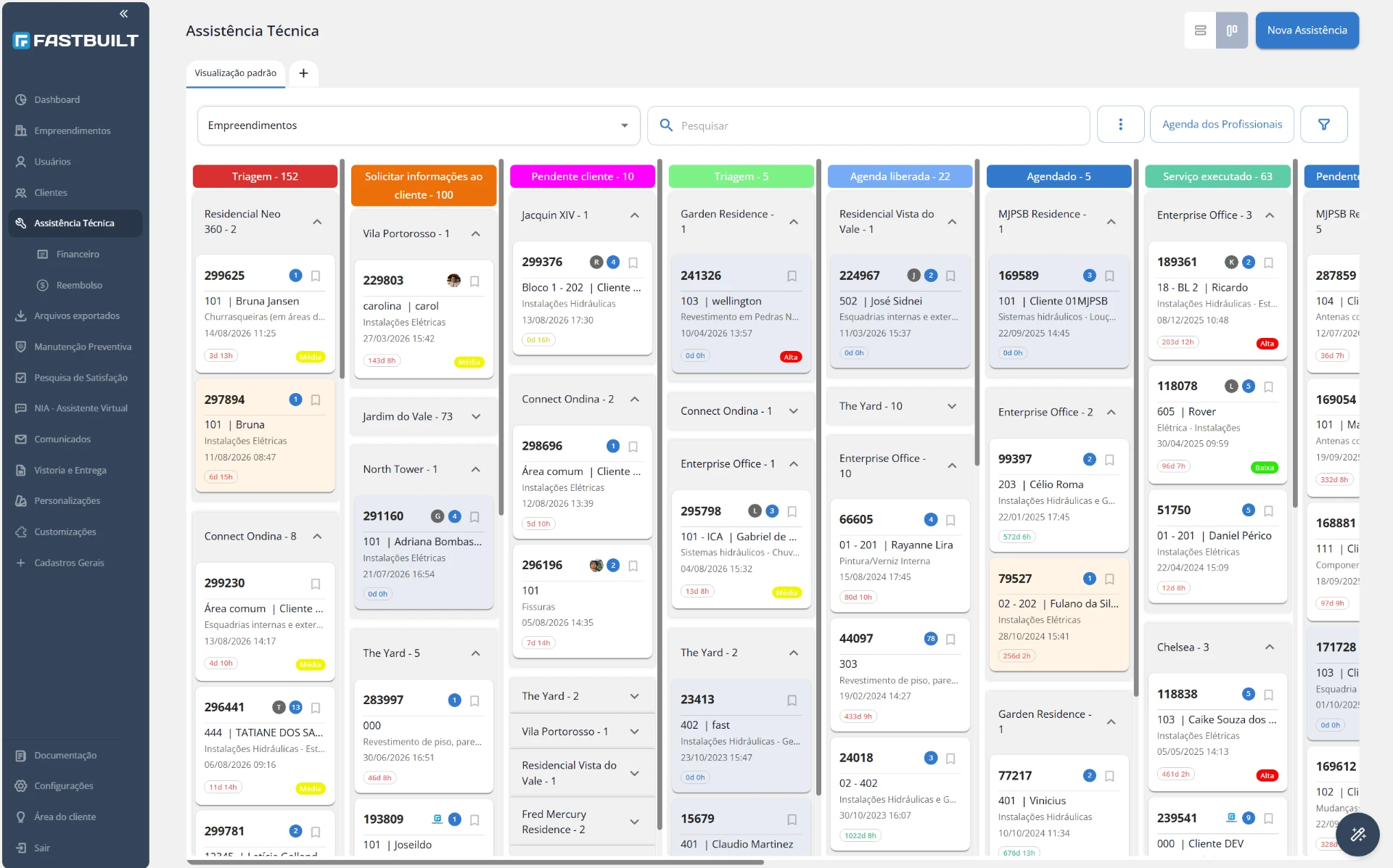
Task: Open user avatar on card 229803
Action: pyautogui.click(x=454, y=281)
